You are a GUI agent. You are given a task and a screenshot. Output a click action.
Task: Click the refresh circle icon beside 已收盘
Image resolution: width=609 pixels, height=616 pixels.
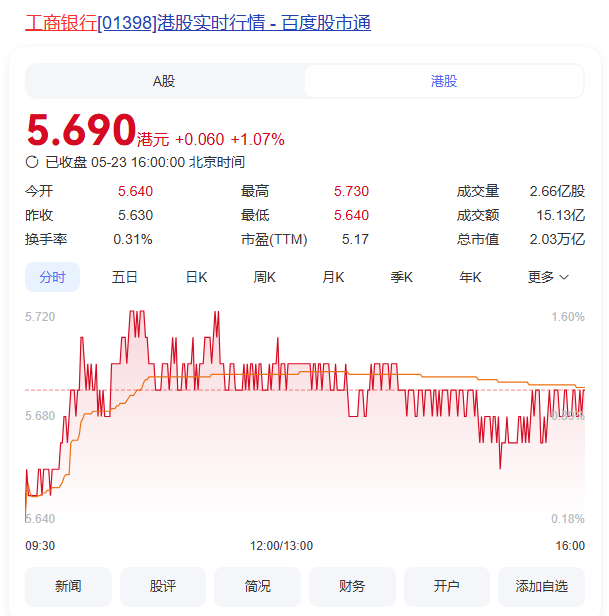point(32,162)
